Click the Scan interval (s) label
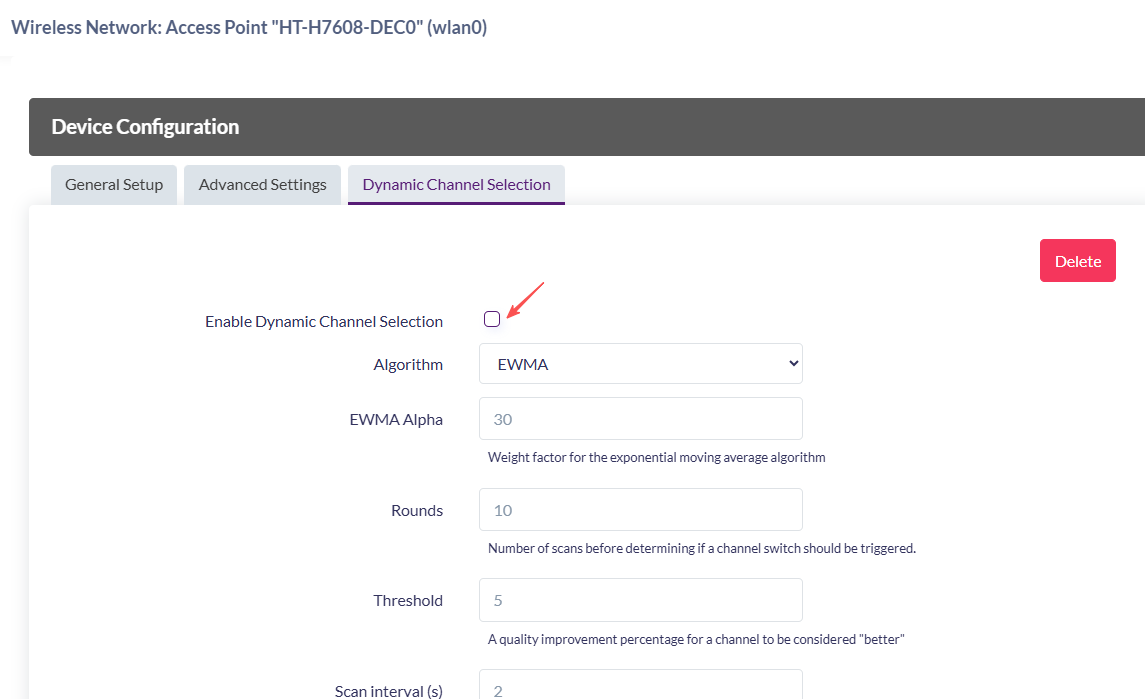 pyautogui.click(x=389, y=691)
